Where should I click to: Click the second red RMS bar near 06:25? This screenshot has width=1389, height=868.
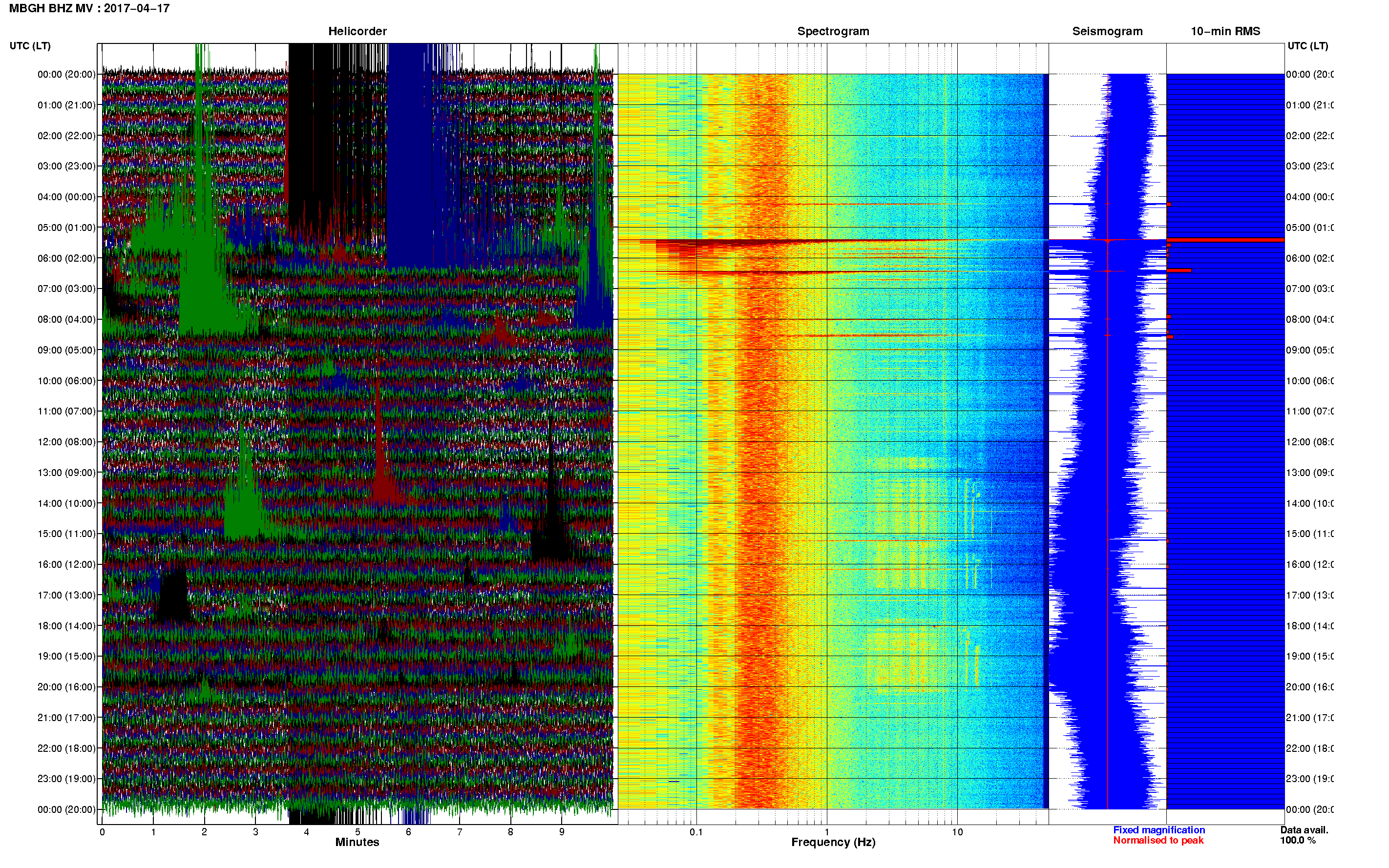click(x=1179, y=270)
